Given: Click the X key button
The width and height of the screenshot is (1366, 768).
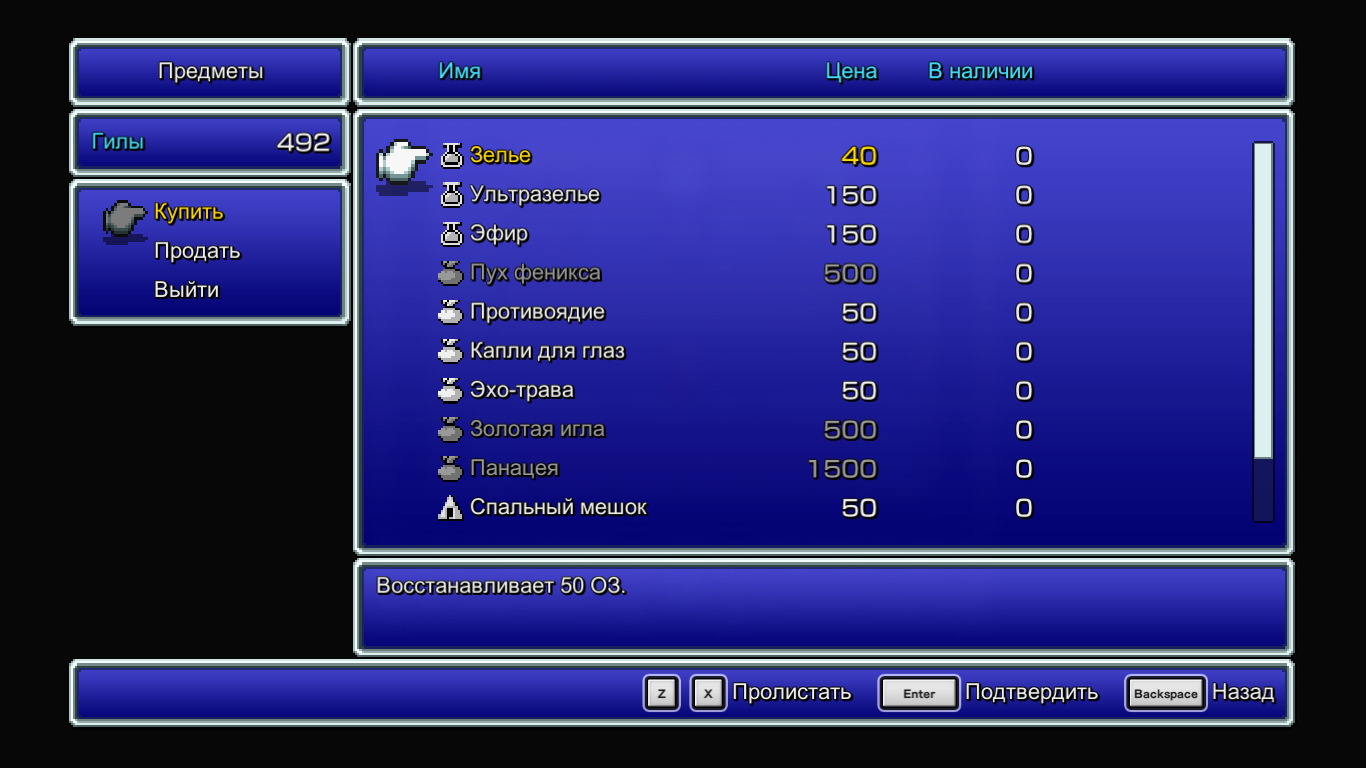Looking at the screenshot, I should coord(708,693).
